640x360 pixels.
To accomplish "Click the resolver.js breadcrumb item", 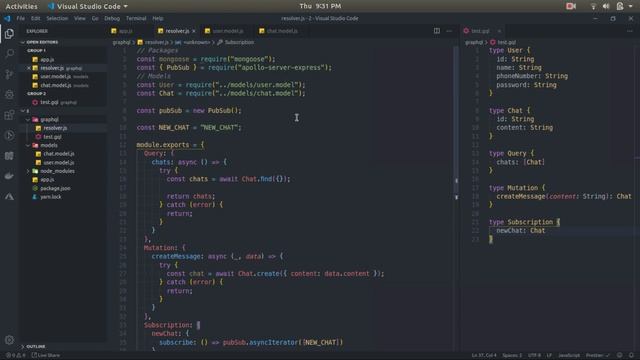I will click(153, 42).
